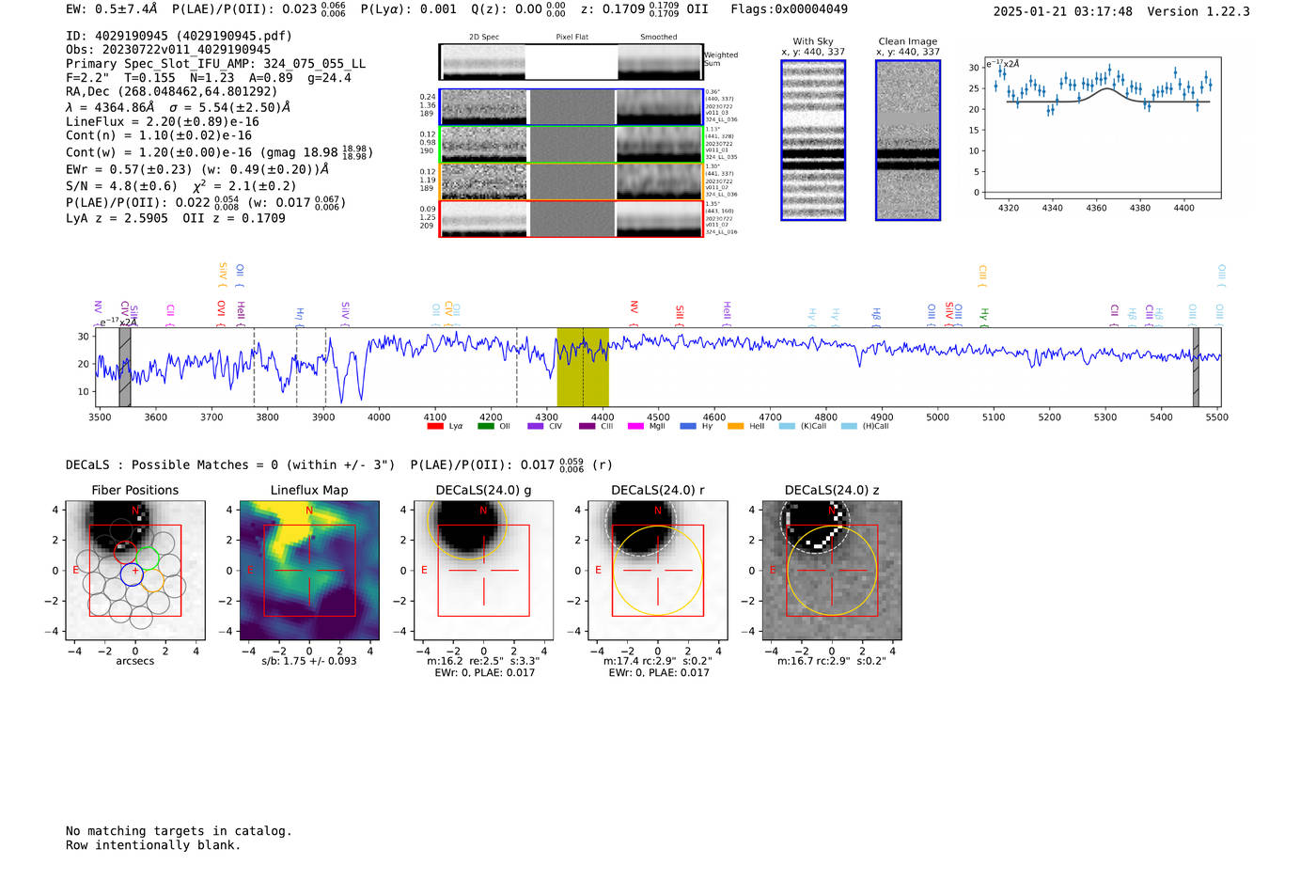Open the DECaLS(24.0) z image

coord(832,571)
